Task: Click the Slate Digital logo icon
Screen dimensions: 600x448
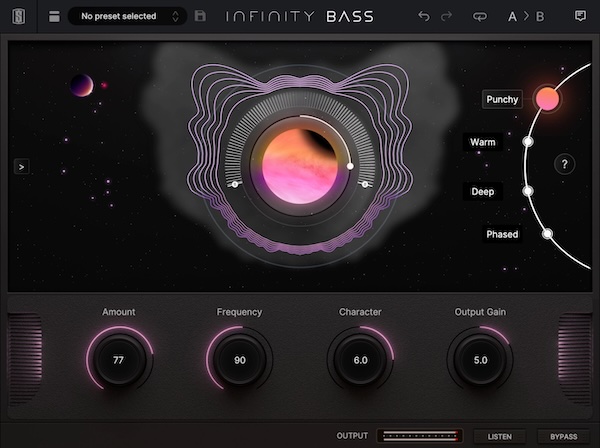Action: pyautogui.click(x=19, y=16)
